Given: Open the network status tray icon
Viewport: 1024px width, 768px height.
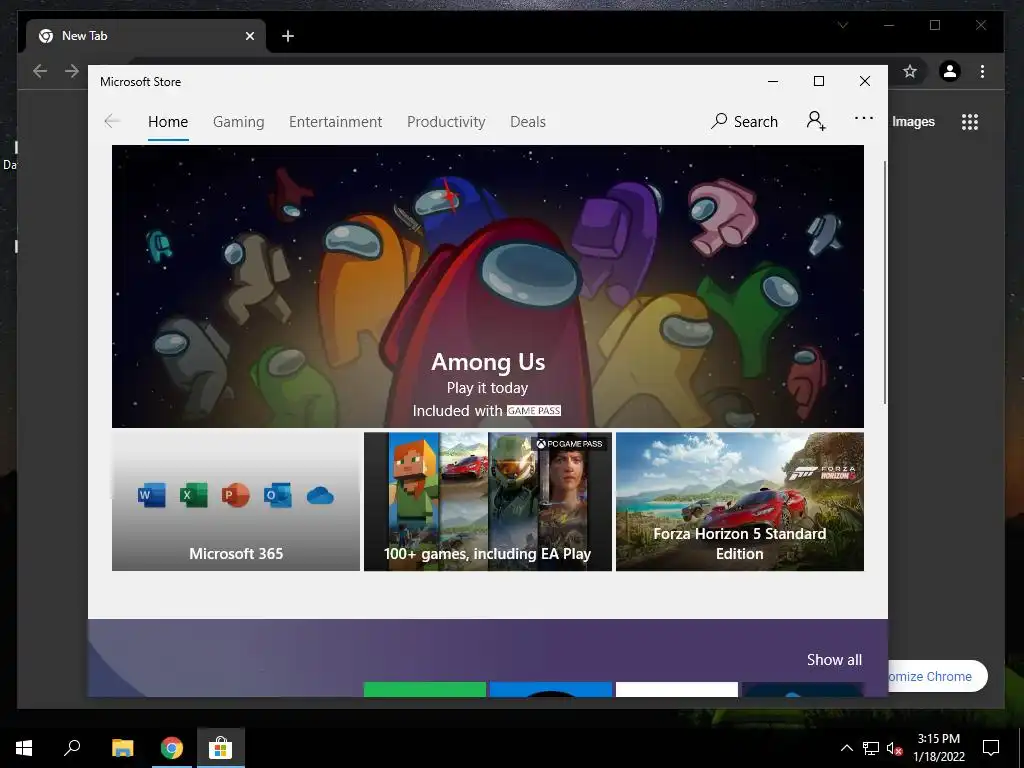Looking at the screenshot, I should tap(871, 748).
